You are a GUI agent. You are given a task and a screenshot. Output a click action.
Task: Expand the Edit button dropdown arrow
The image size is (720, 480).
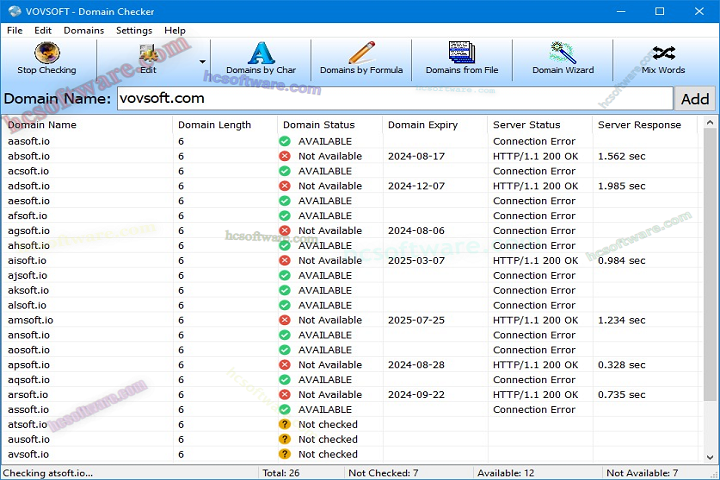tap(202, 61)
